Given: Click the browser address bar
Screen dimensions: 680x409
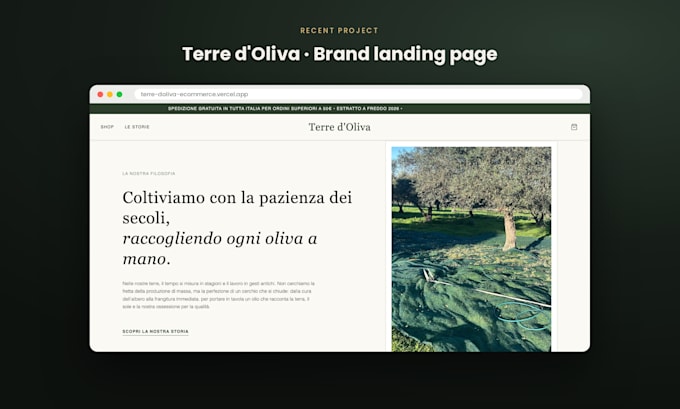Looking at the screenshot, I should 358,94.
